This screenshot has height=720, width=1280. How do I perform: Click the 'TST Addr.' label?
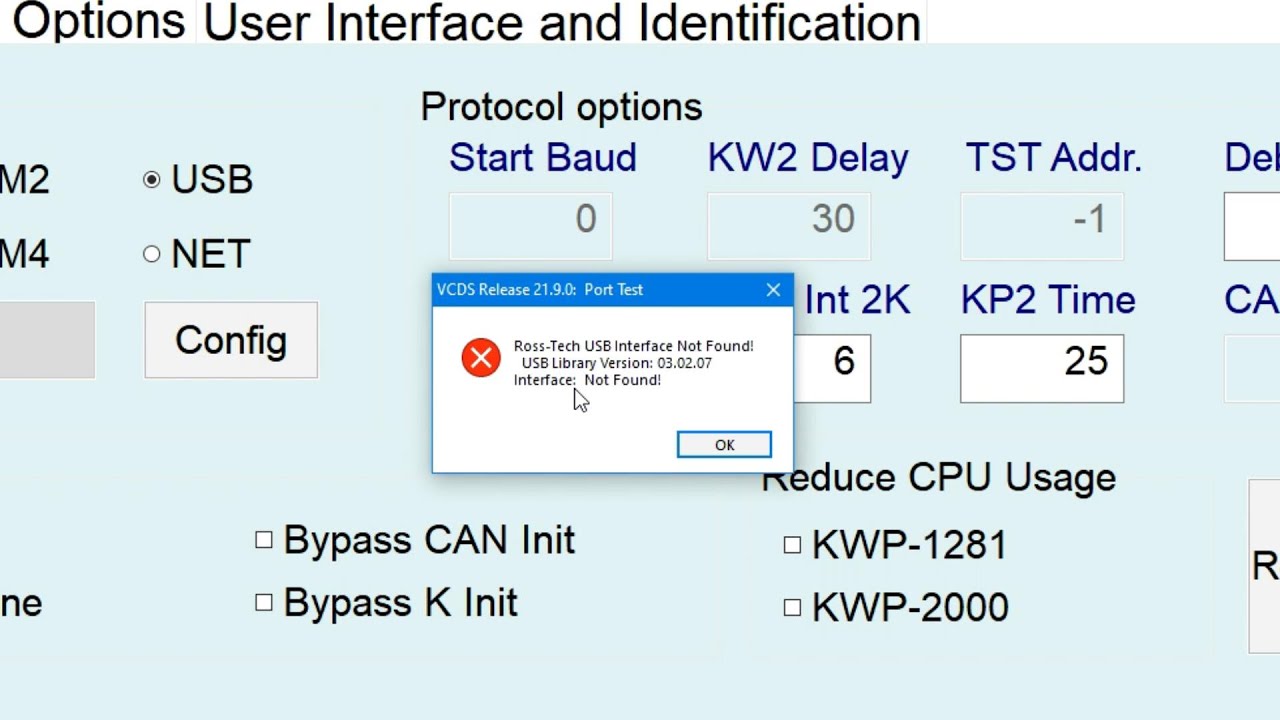click(1053, 158)
